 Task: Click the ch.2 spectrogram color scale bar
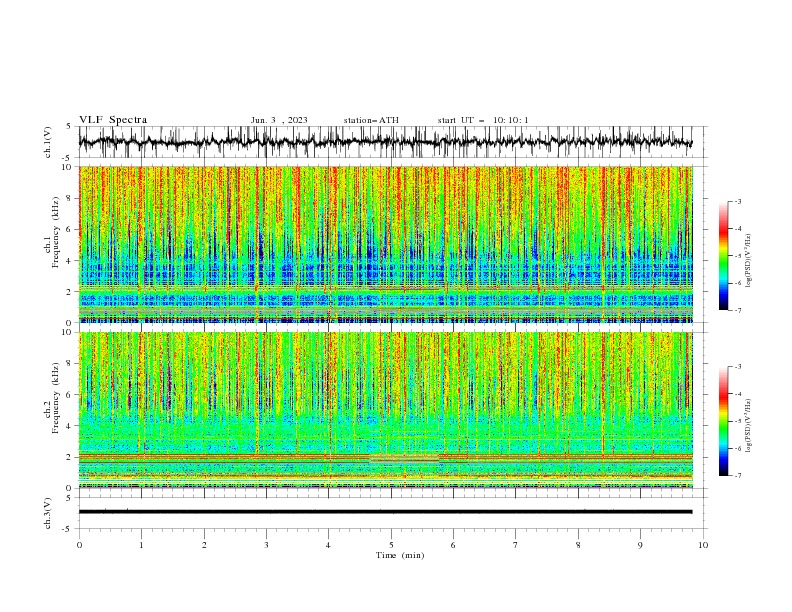click(x=723, y=421)
